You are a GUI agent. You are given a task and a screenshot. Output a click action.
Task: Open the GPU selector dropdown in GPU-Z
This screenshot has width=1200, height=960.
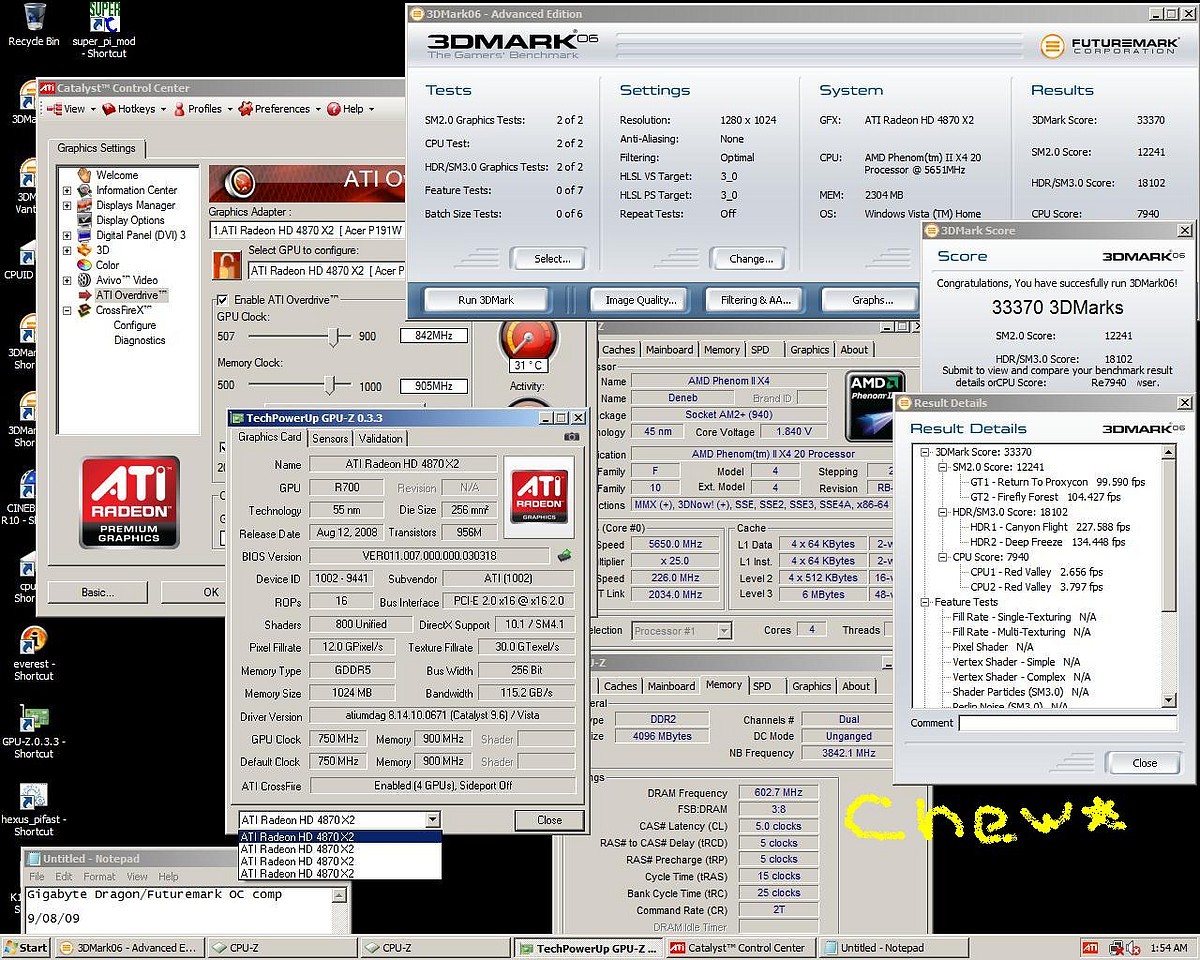432,820
